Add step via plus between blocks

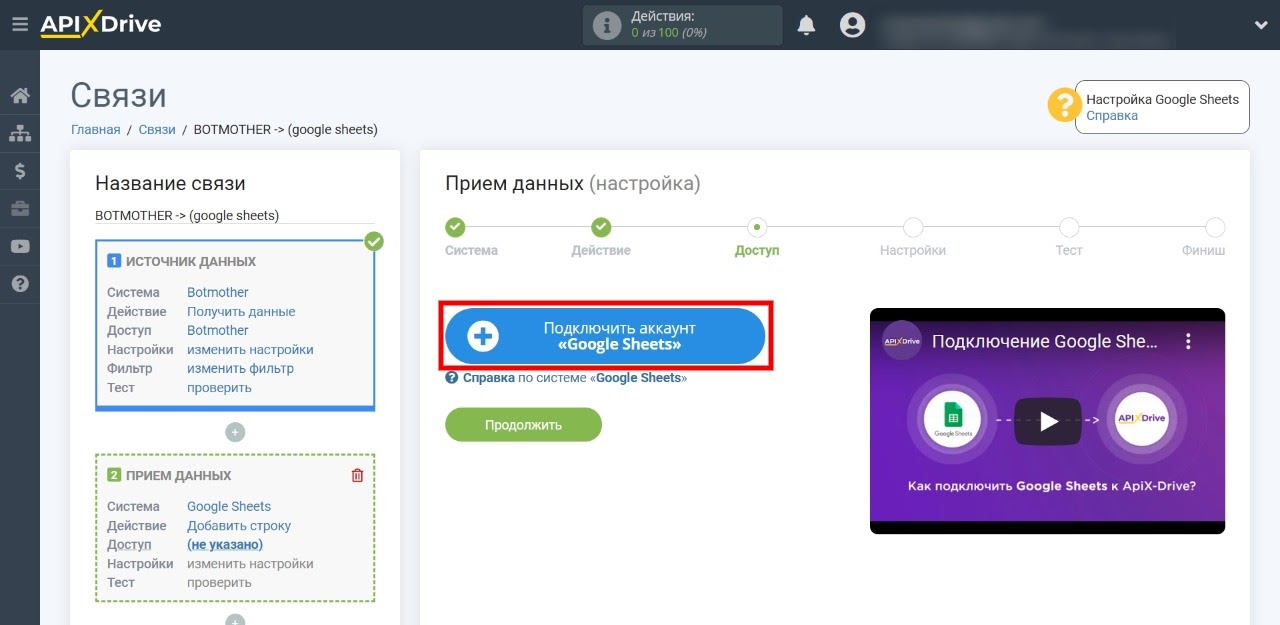(x=235, y=432)
